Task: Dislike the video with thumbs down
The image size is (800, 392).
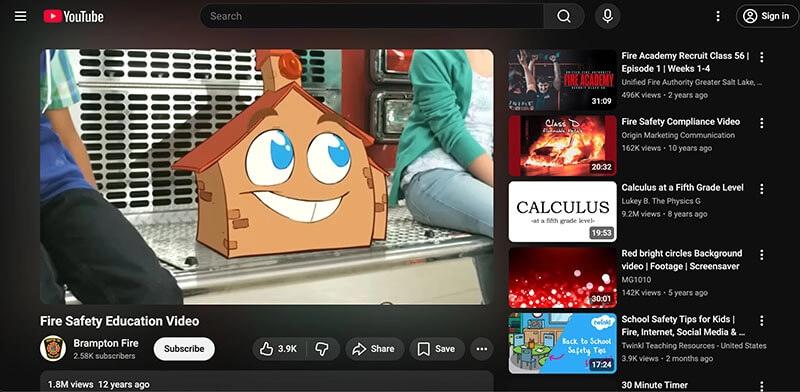Action: (322, 349)
